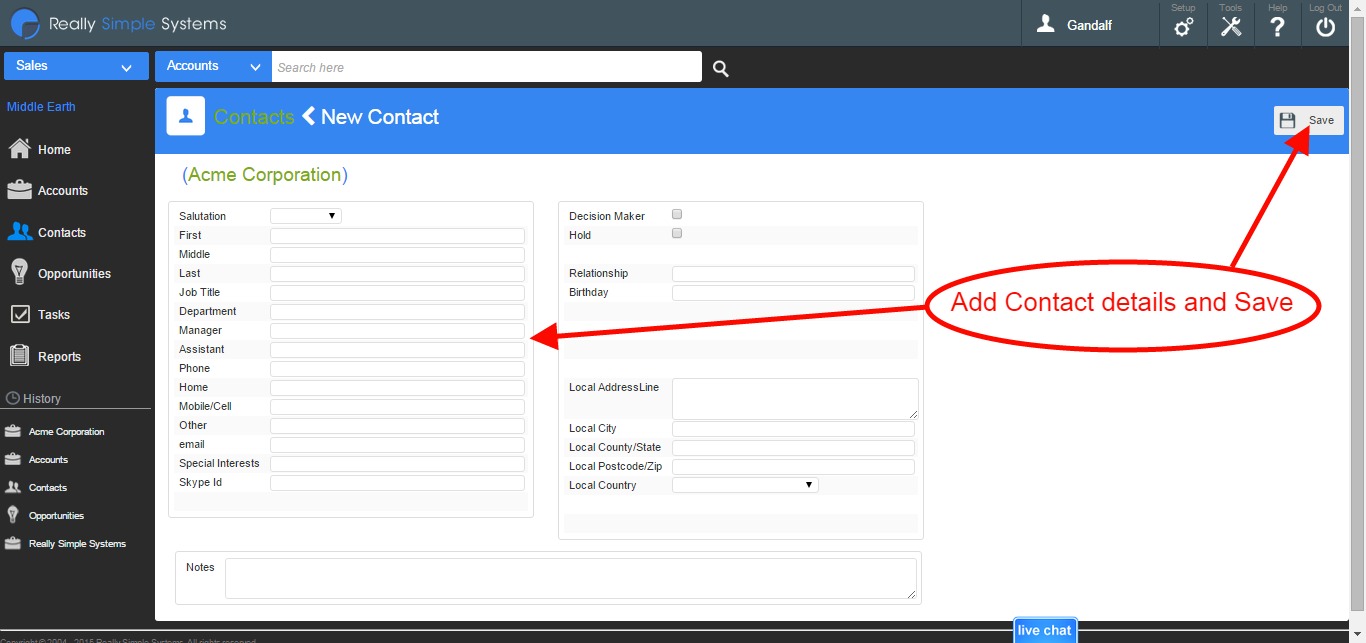Open Acme Corporation from History list
This screenshot has width=1366, height=643.
tap(55, 432)
